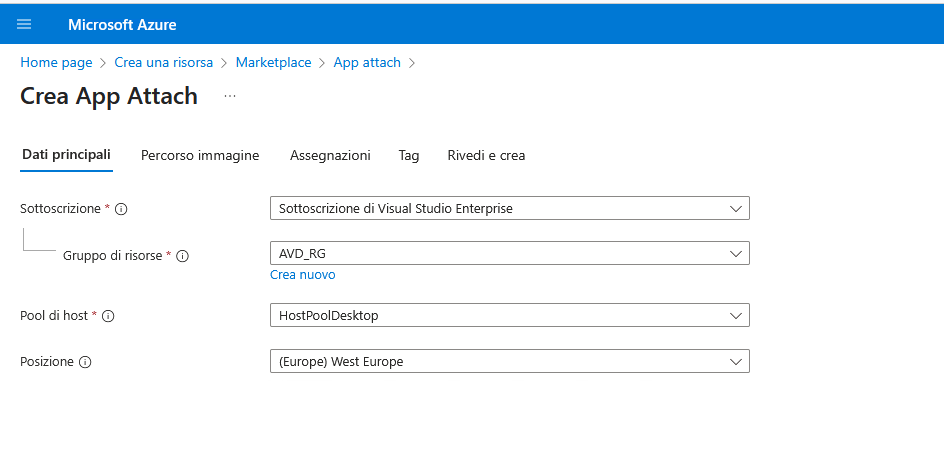The image size is (944, 459).
Task: Click the Posizione info icon
Action: (x=85, y=362)
